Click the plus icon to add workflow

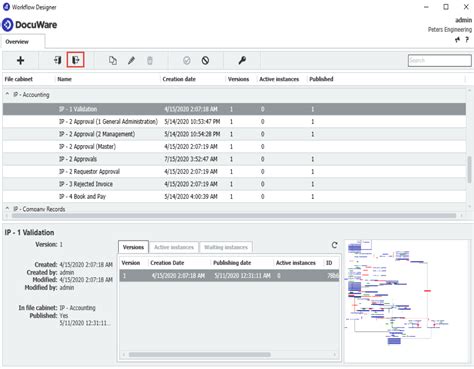click(x=21, y=60)
